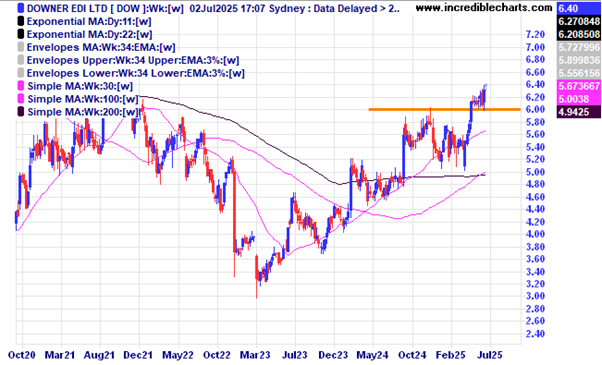Click the 5.556156 lower envelope value box
The height and width of the screenshot is (365, 602).
579,73
